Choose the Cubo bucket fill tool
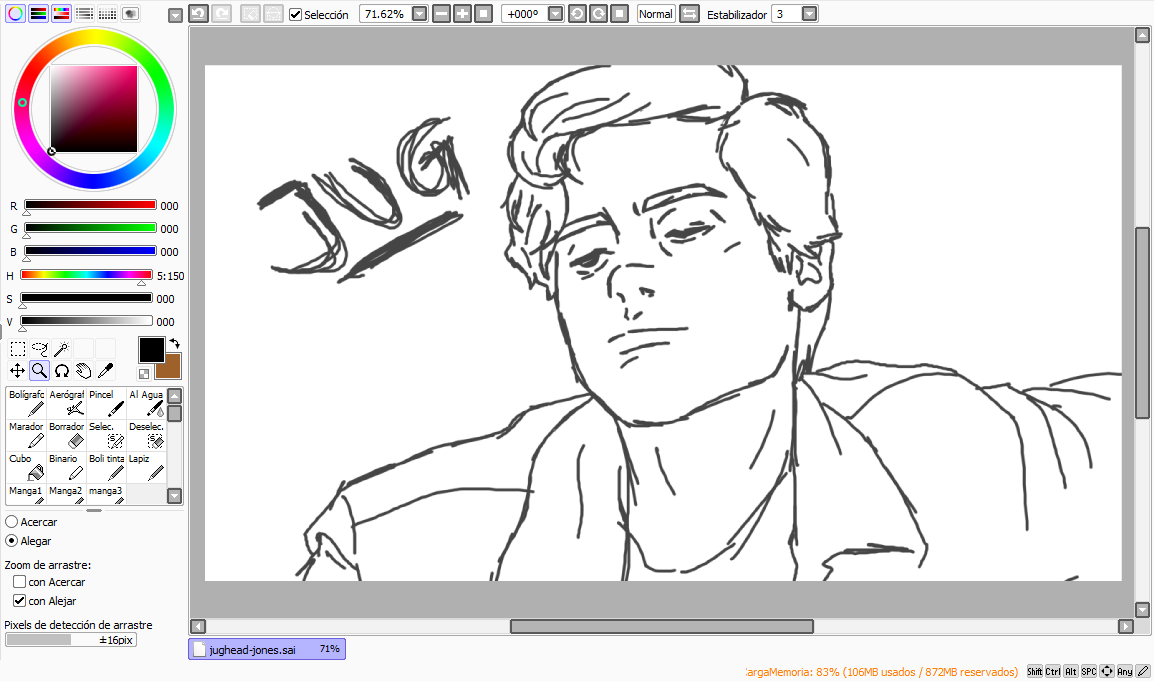This screenshot has height=686, width=1154. [26, 467]
